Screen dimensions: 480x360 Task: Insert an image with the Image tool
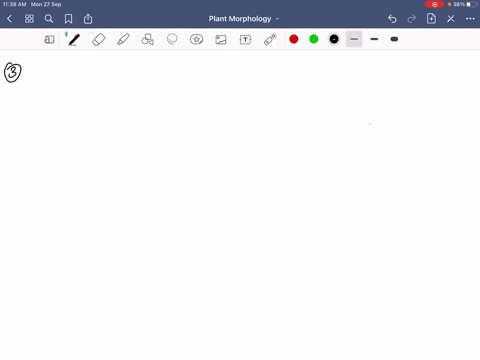pyautogui.click(x=221, y=40)
